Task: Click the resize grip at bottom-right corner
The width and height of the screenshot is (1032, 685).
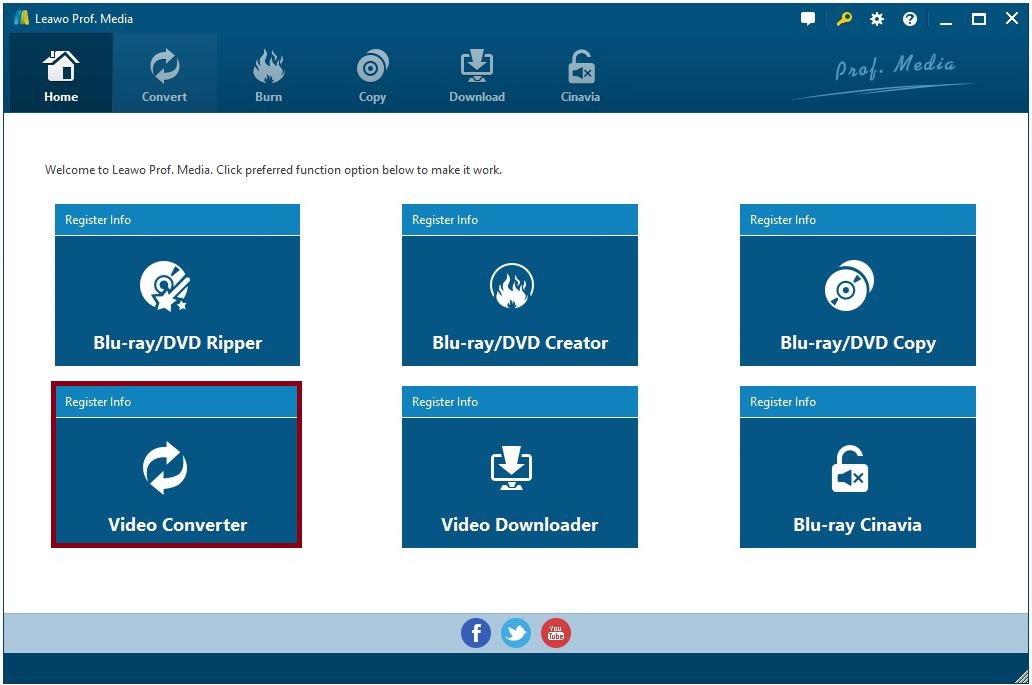Action: point(1022,676)
